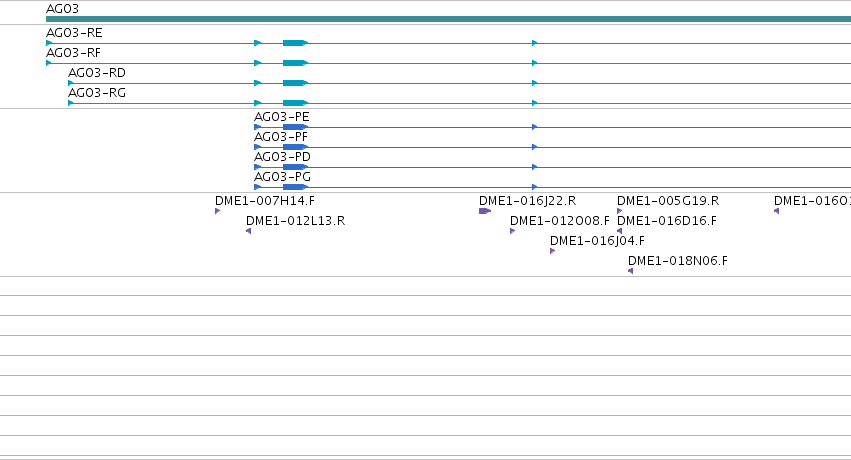Click the AGO3-PD protein label
The height and width of the screenshot is (460, 851).
(282, 157)
